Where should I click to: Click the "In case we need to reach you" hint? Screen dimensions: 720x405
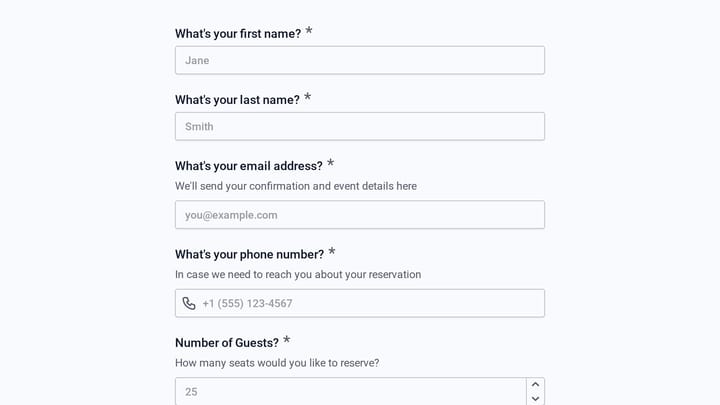tap(298, 275)
